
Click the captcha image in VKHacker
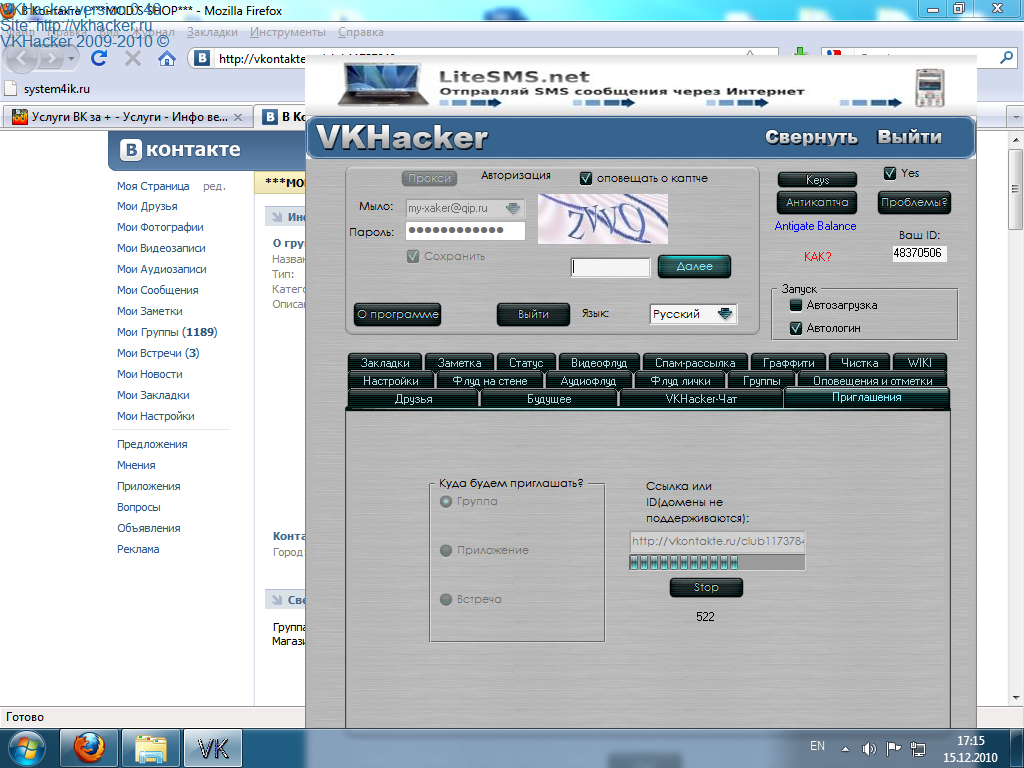[x=602, y=219]
